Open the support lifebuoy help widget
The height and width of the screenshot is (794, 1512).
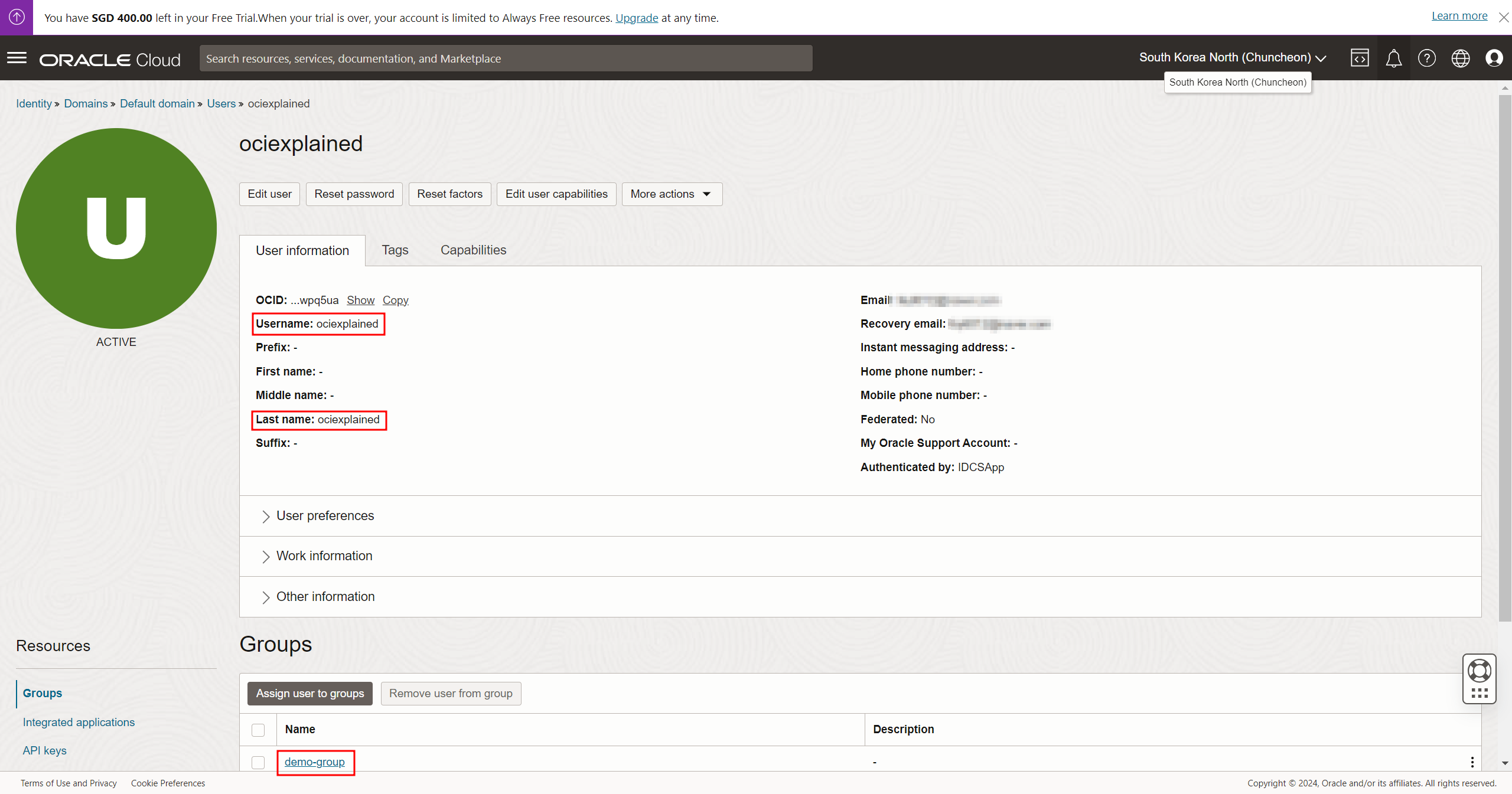[1480, 678]
